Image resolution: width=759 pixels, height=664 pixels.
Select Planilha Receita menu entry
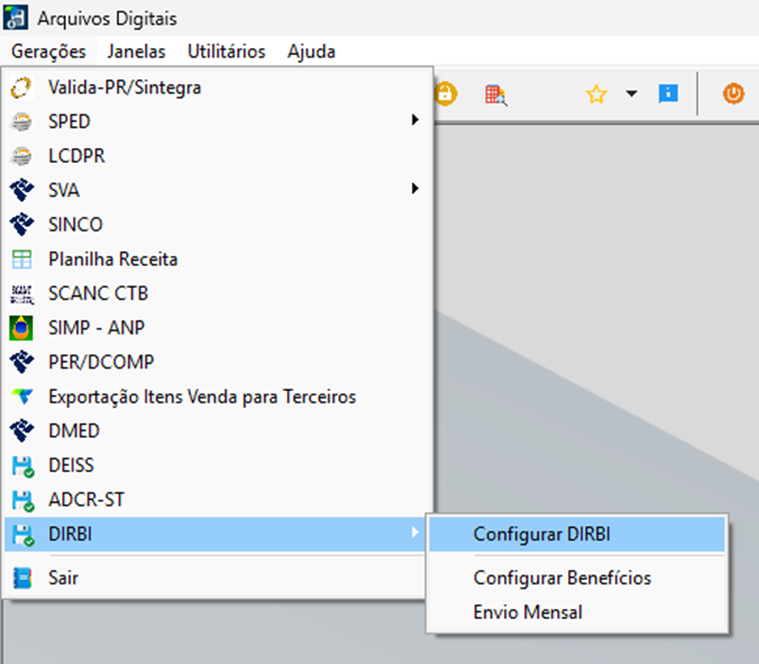(x=217, y=259)
